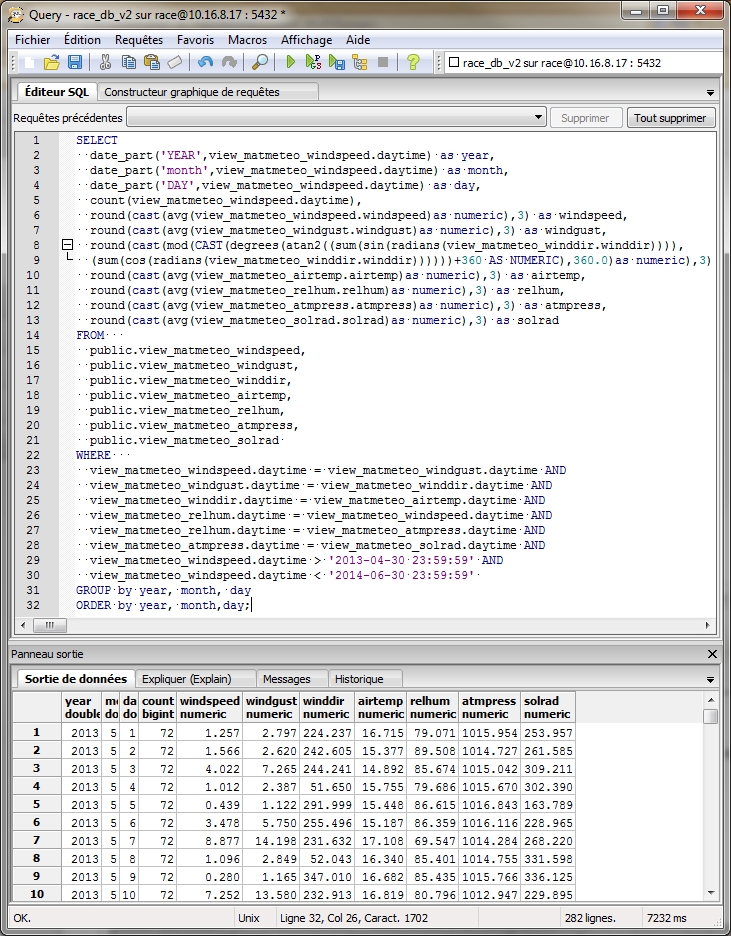Collapse the code fold marker on line 8
Viewport: 731px width, 936px height.
coord(67,245)
